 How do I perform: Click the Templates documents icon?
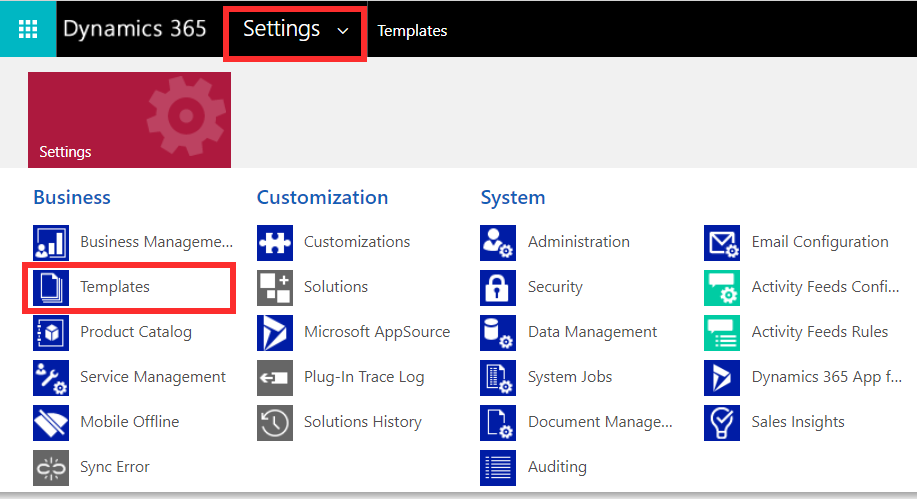[x=51, y=288]
